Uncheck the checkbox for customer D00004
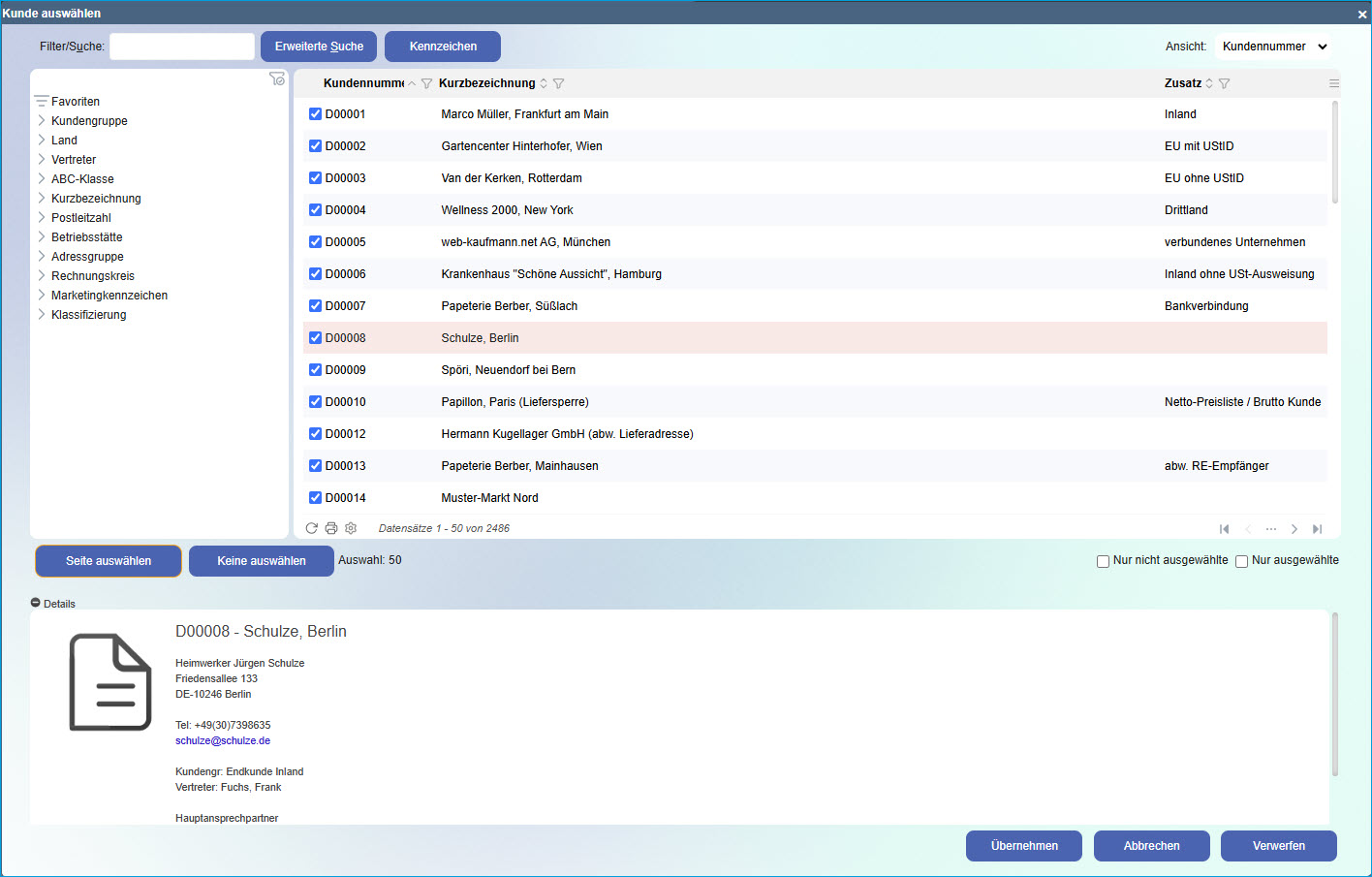 (315, 210)
